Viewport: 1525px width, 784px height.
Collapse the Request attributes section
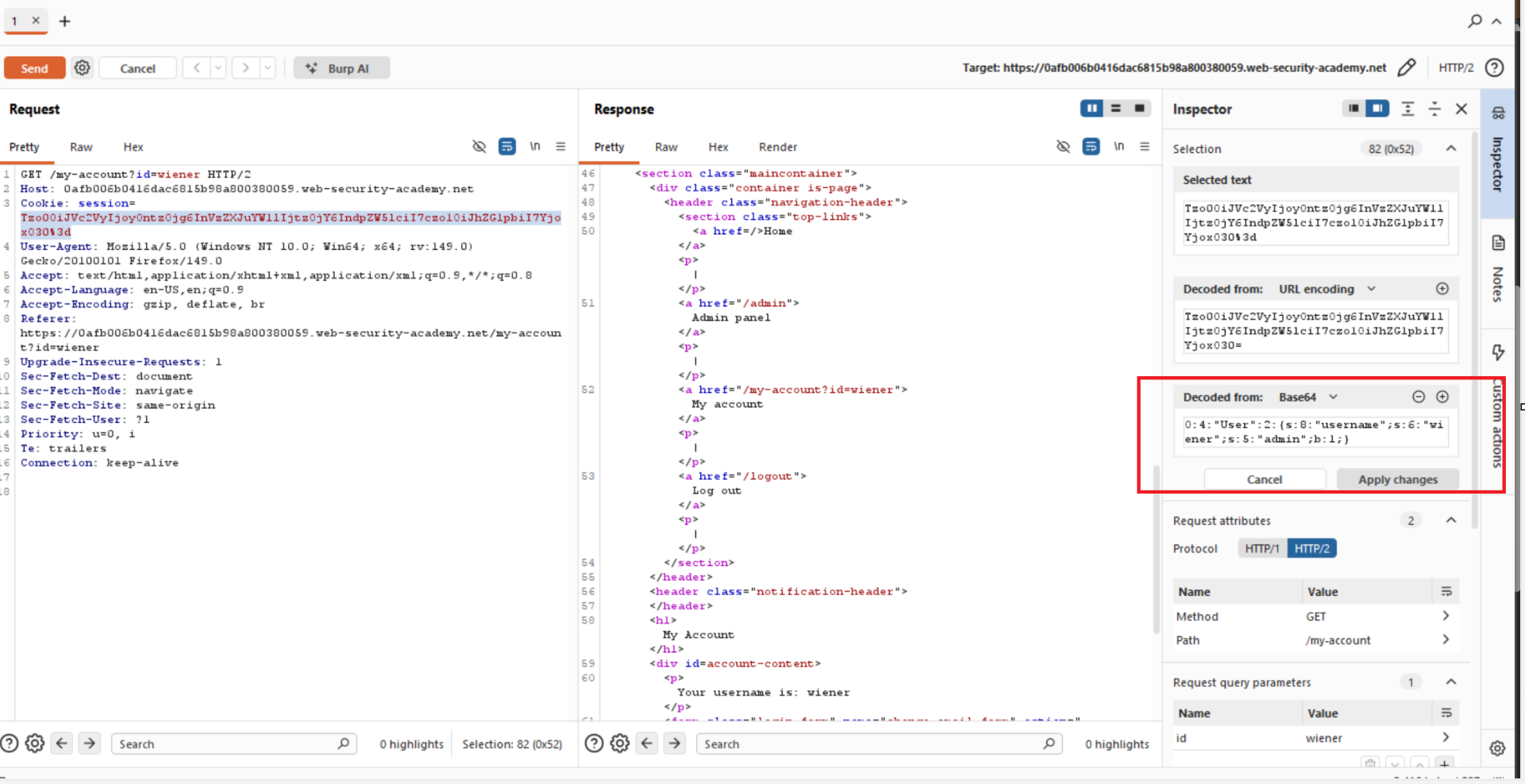[x=1451, y=521]
